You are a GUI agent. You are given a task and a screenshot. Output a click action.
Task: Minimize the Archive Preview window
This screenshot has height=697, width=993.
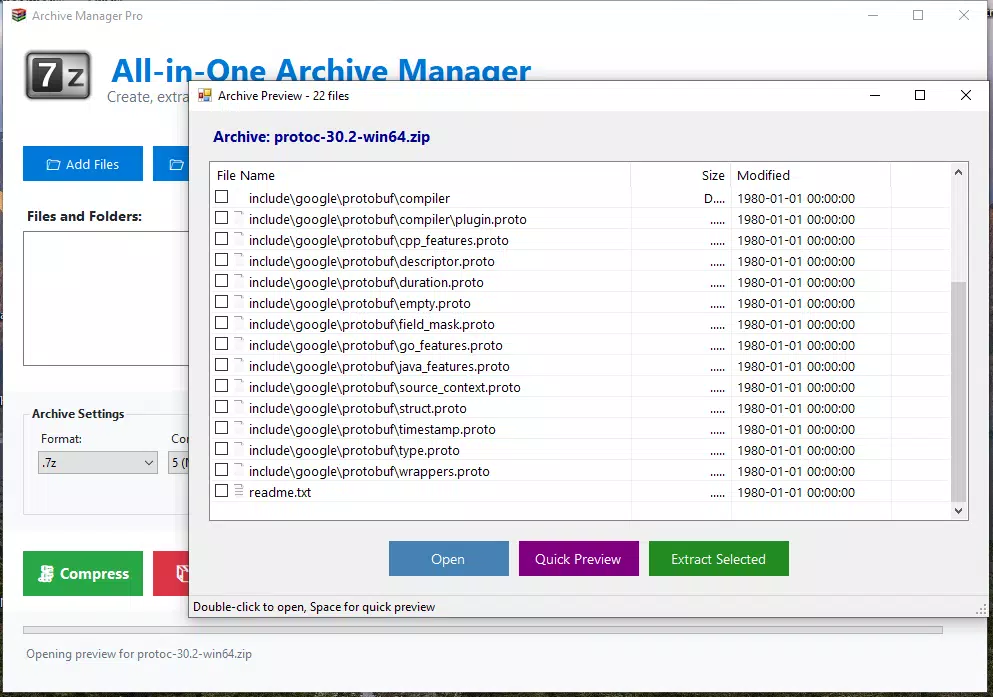tap(875, 96)
